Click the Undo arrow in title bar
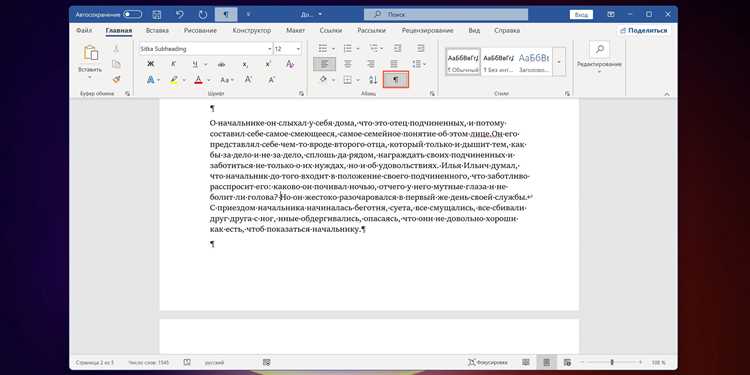 (x=180, y=15)
